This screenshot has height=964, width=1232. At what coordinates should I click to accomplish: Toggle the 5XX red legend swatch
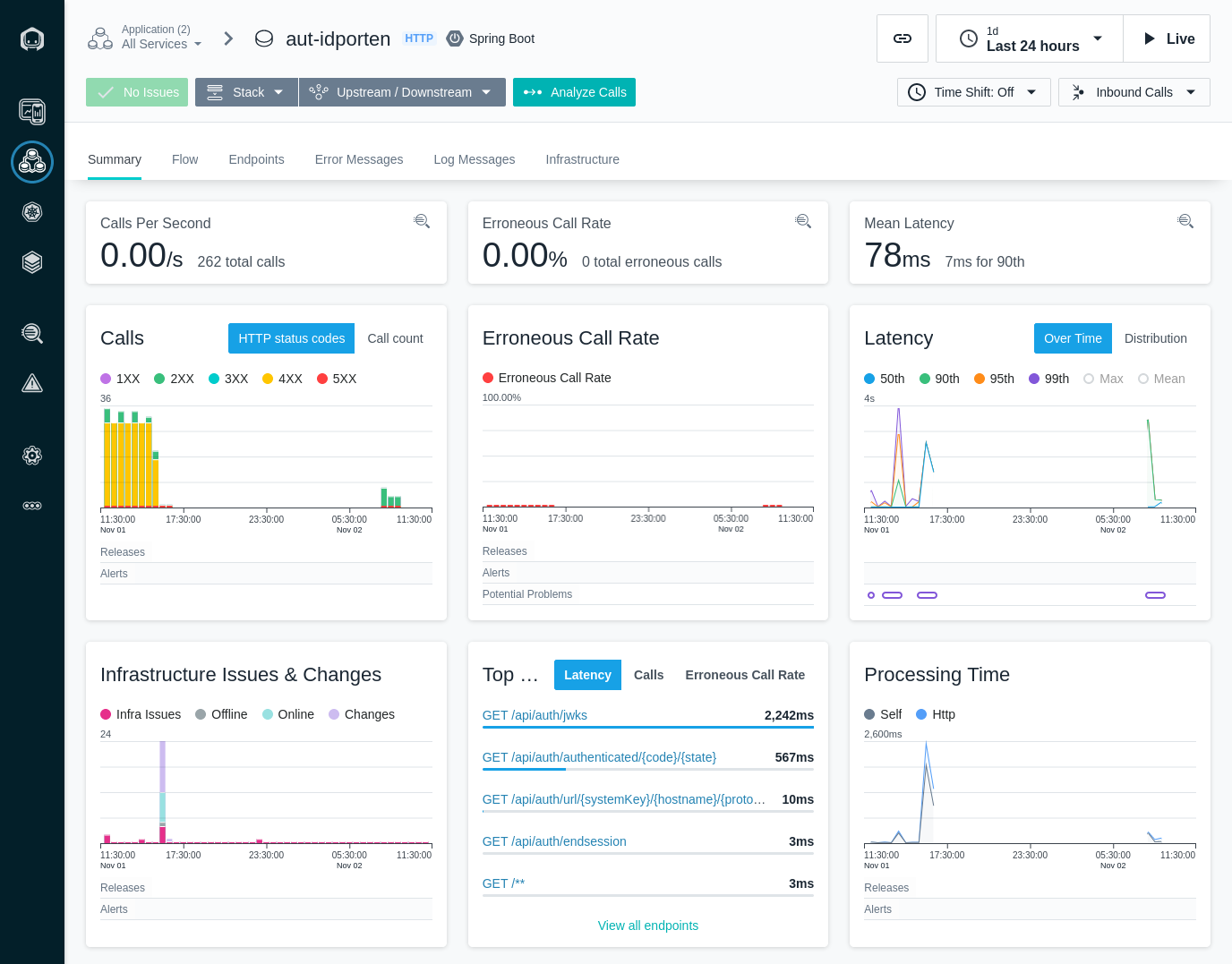point(322,379)
